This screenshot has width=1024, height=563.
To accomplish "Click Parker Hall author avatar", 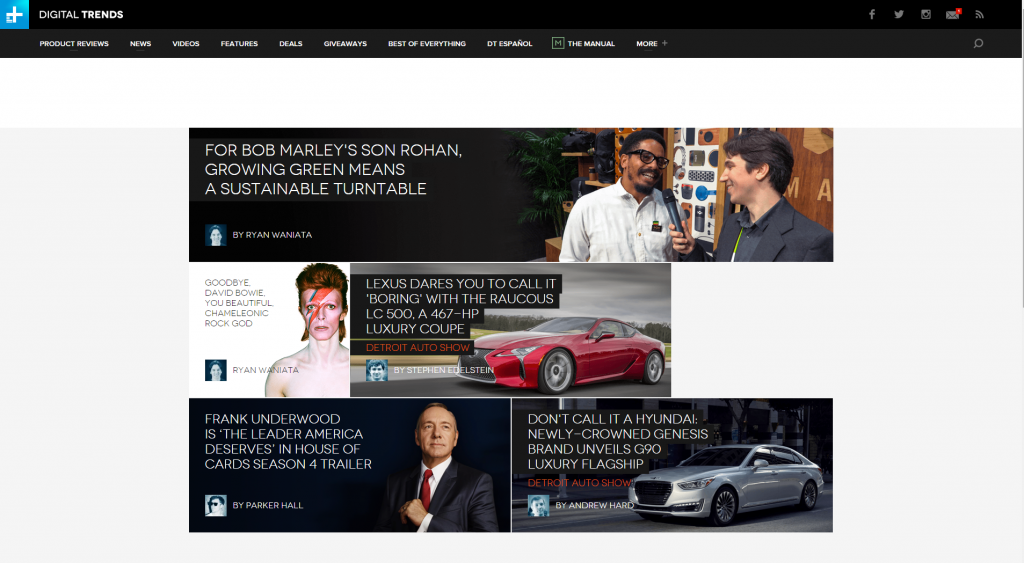I will pos(216,506).
